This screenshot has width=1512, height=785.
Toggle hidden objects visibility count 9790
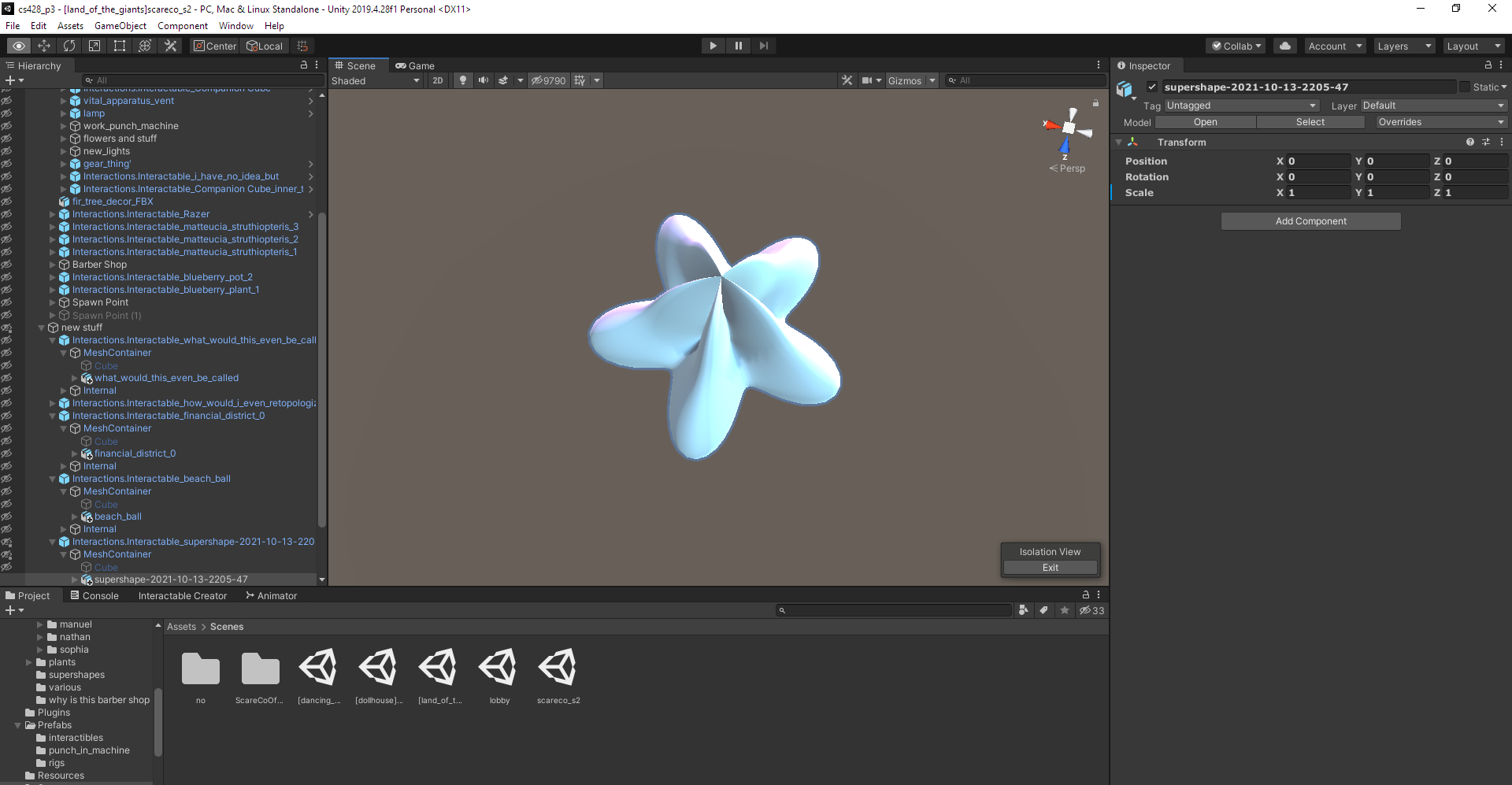click(548, 80)
